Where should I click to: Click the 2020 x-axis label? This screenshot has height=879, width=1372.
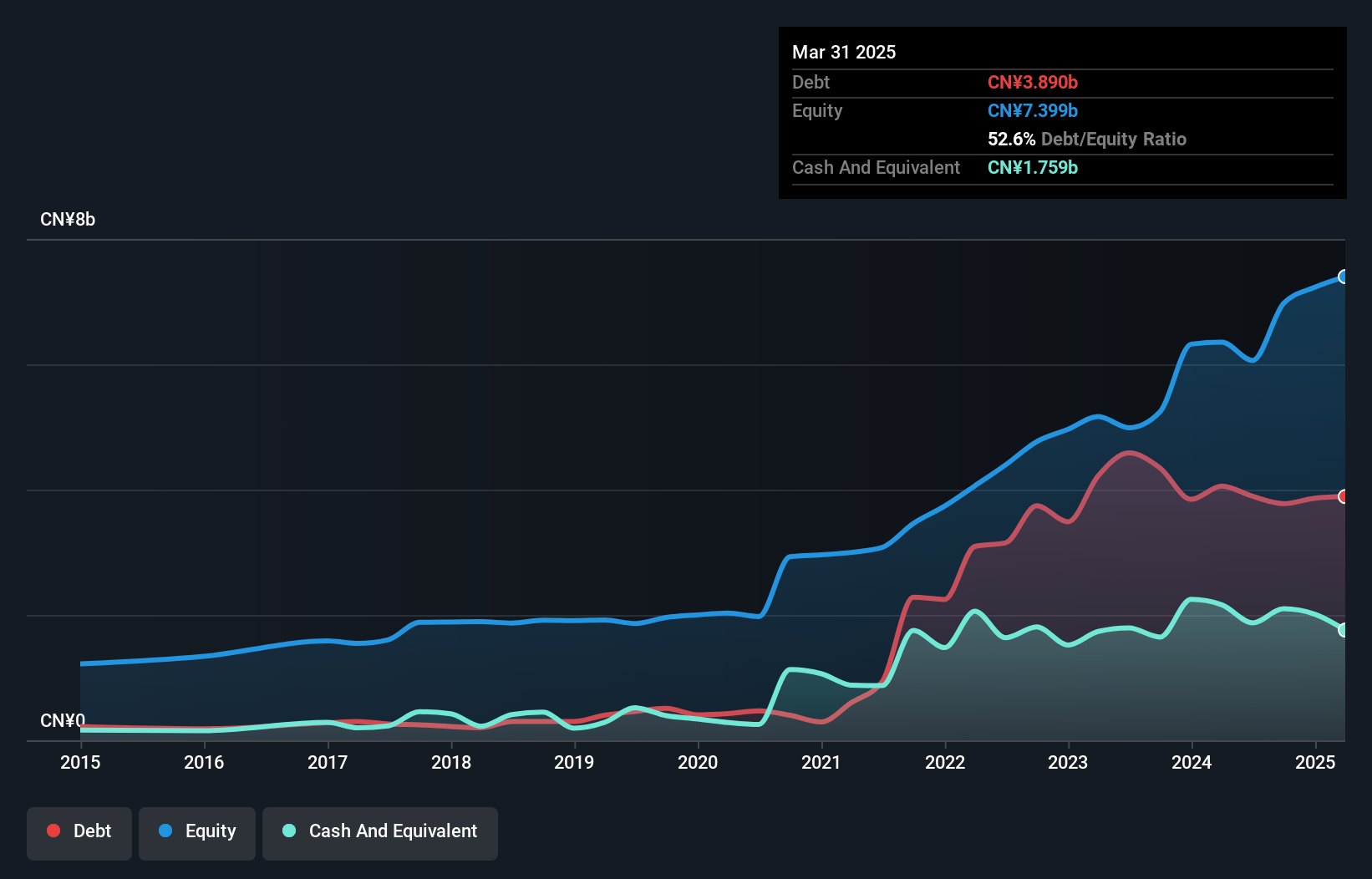[698, 762]
